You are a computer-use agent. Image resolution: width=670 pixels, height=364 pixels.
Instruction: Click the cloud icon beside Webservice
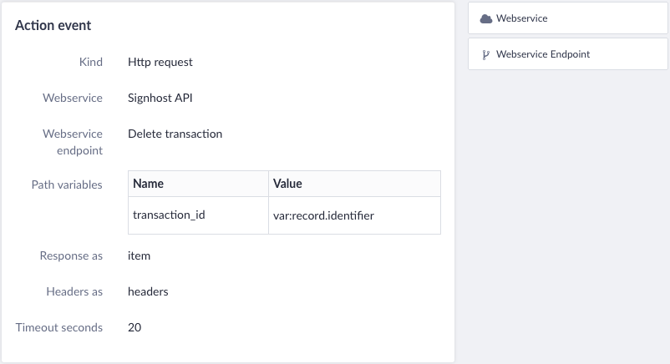pyautogui.click(x=486, y=18)
